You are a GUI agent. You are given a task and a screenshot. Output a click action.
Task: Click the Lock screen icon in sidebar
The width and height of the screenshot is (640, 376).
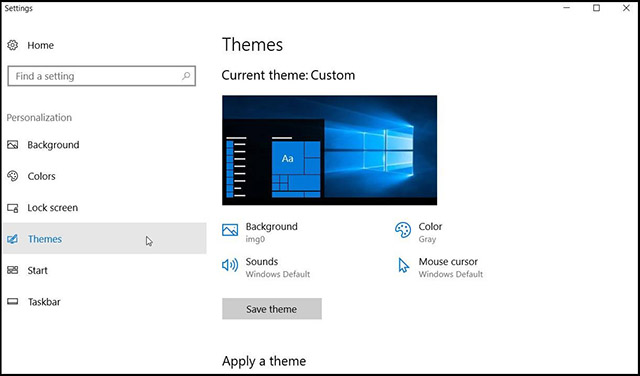point(13,208)
